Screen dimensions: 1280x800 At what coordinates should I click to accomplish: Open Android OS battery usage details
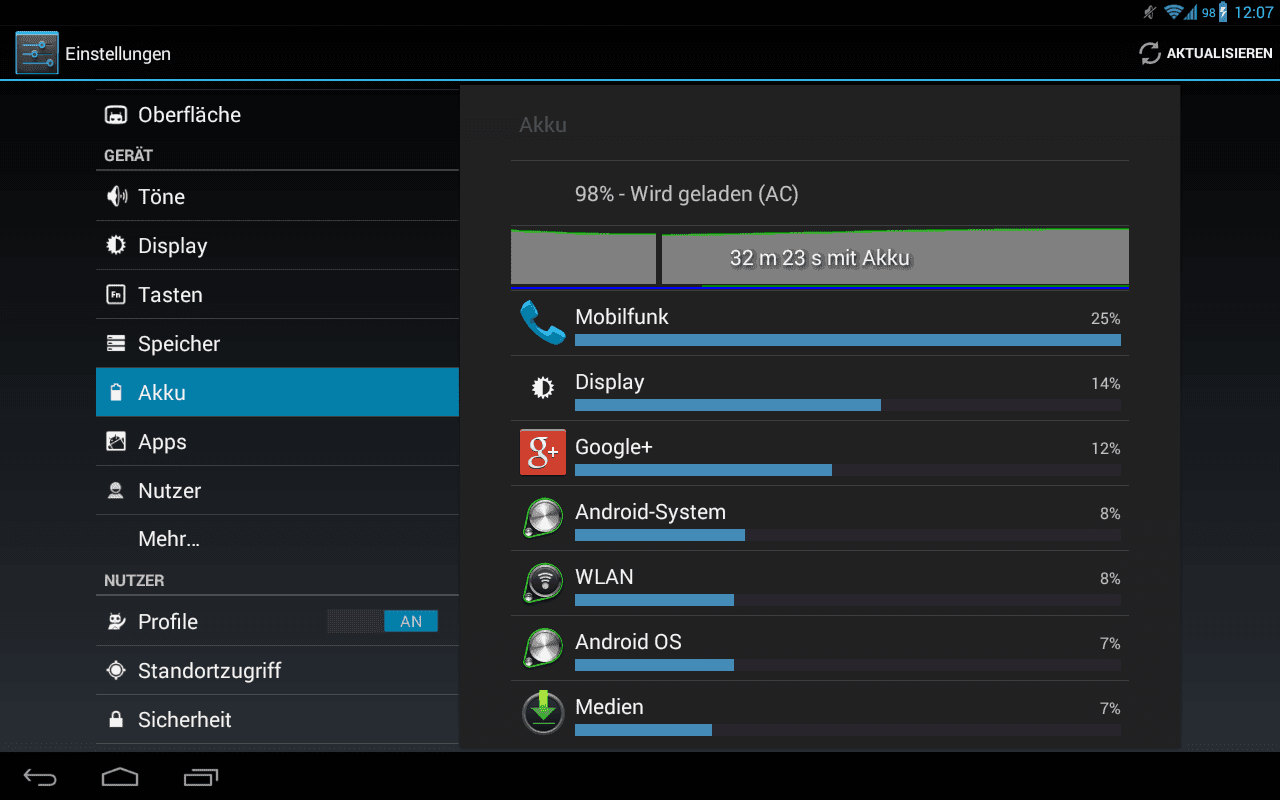820,648
